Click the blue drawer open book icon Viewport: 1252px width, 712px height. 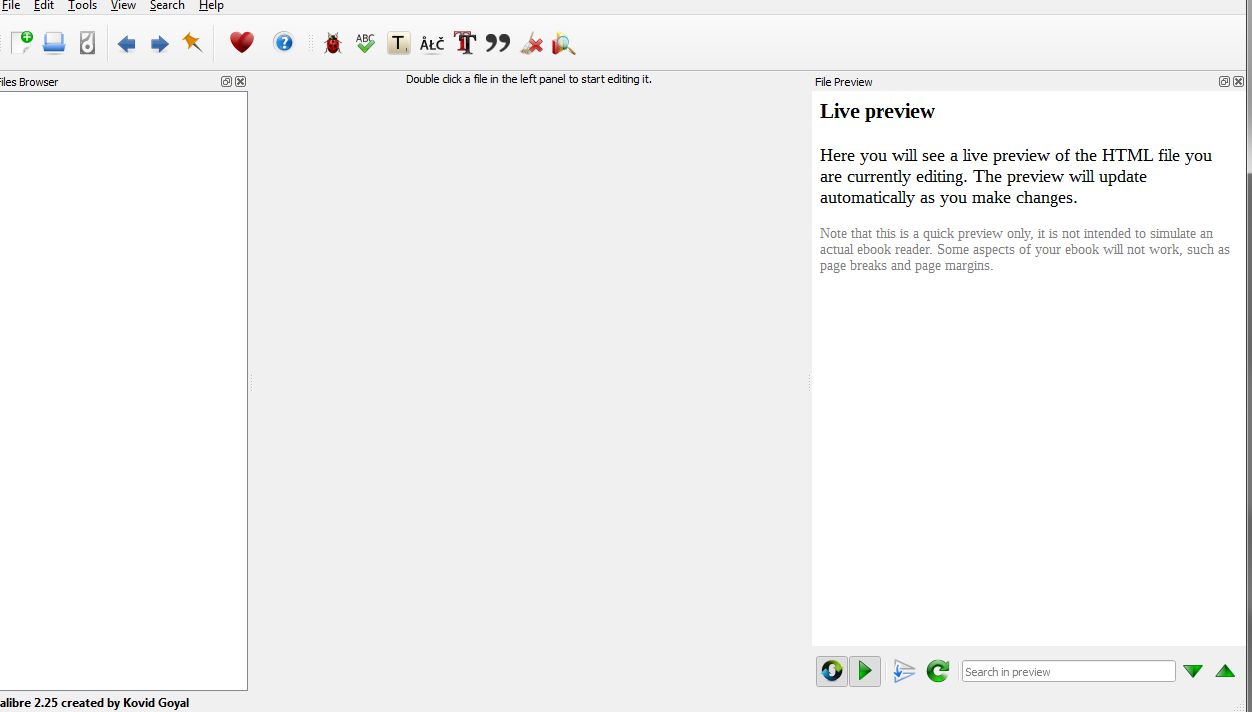click(54, 43)
